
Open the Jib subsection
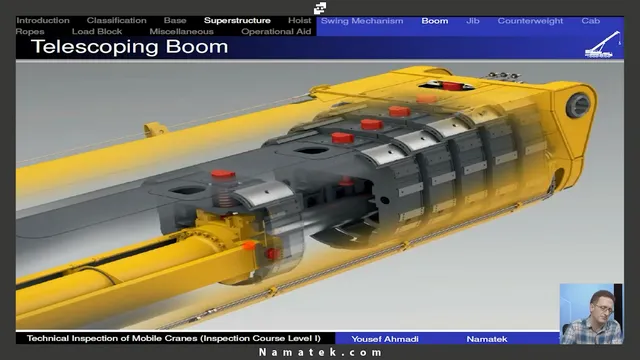473,21
